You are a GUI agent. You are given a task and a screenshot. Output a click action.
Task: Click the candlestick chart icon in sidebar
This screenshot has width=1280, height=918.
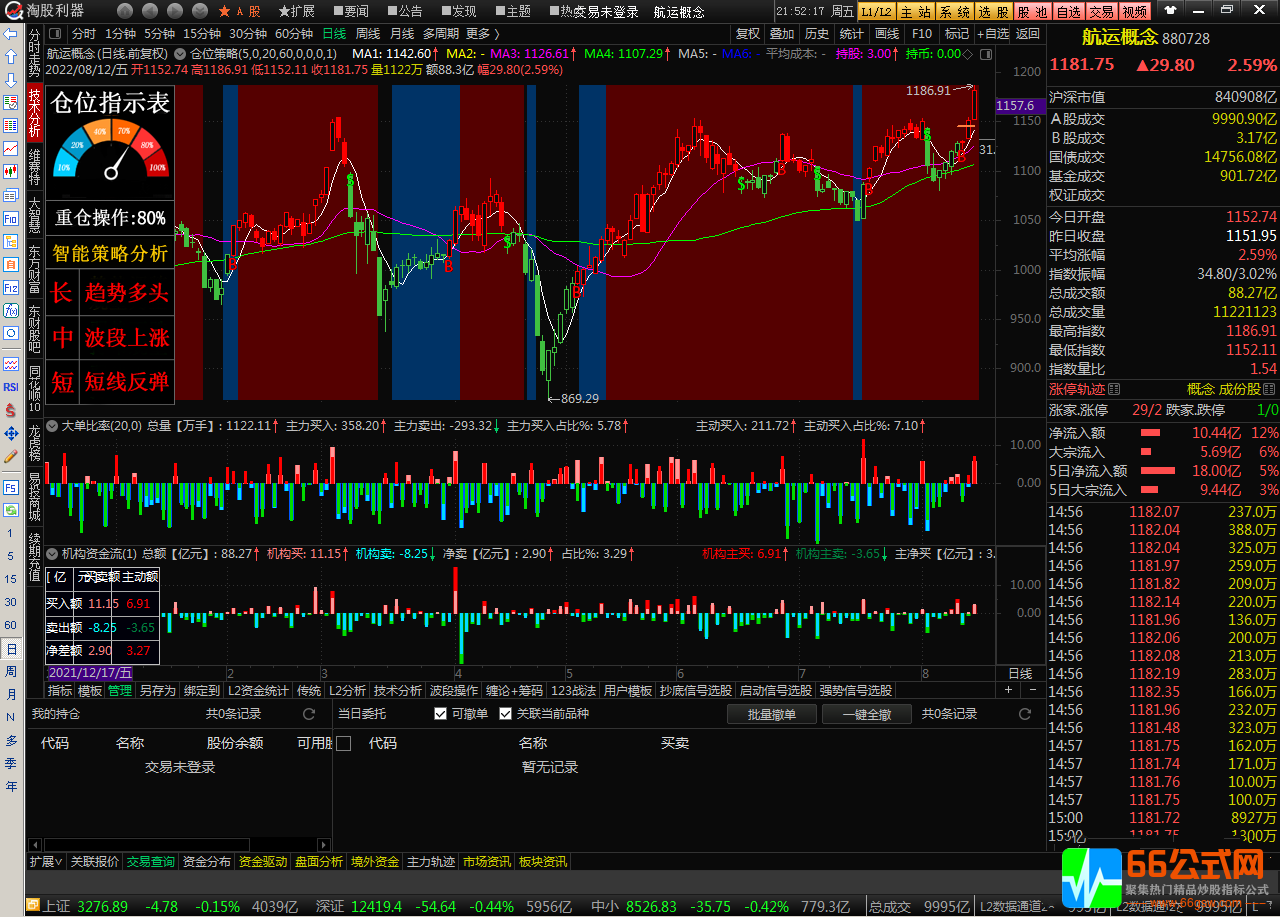[11, 171]
